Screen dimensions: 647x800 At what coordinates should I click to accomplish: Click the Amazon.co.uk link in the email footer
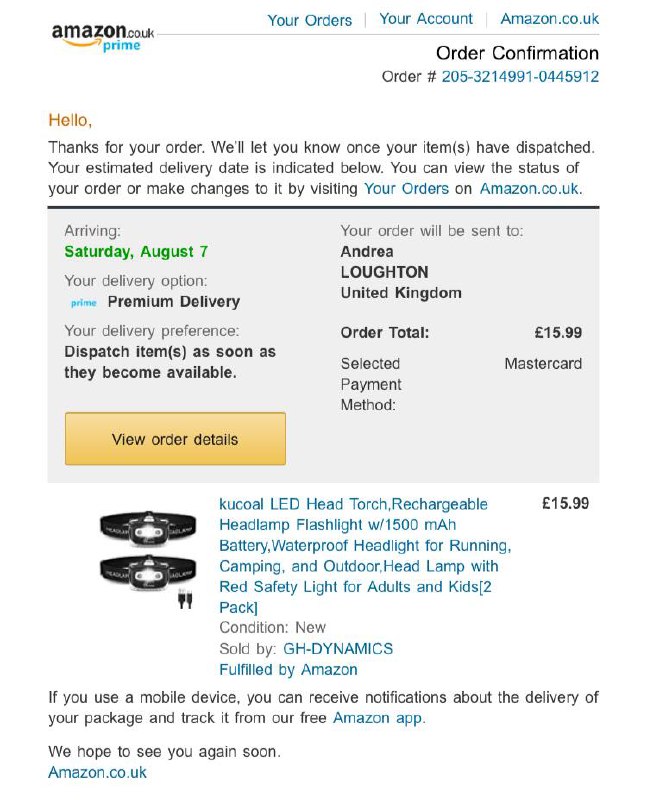(x=98, y=772)
